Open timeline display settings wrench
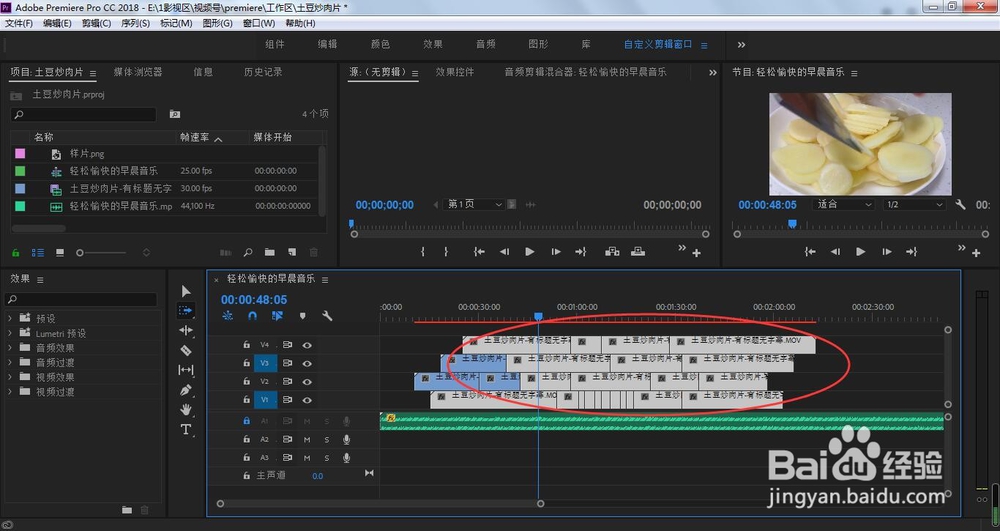The height and width of the screenshot is (531, 1000). pyautogui.click(x=327, y=316)
